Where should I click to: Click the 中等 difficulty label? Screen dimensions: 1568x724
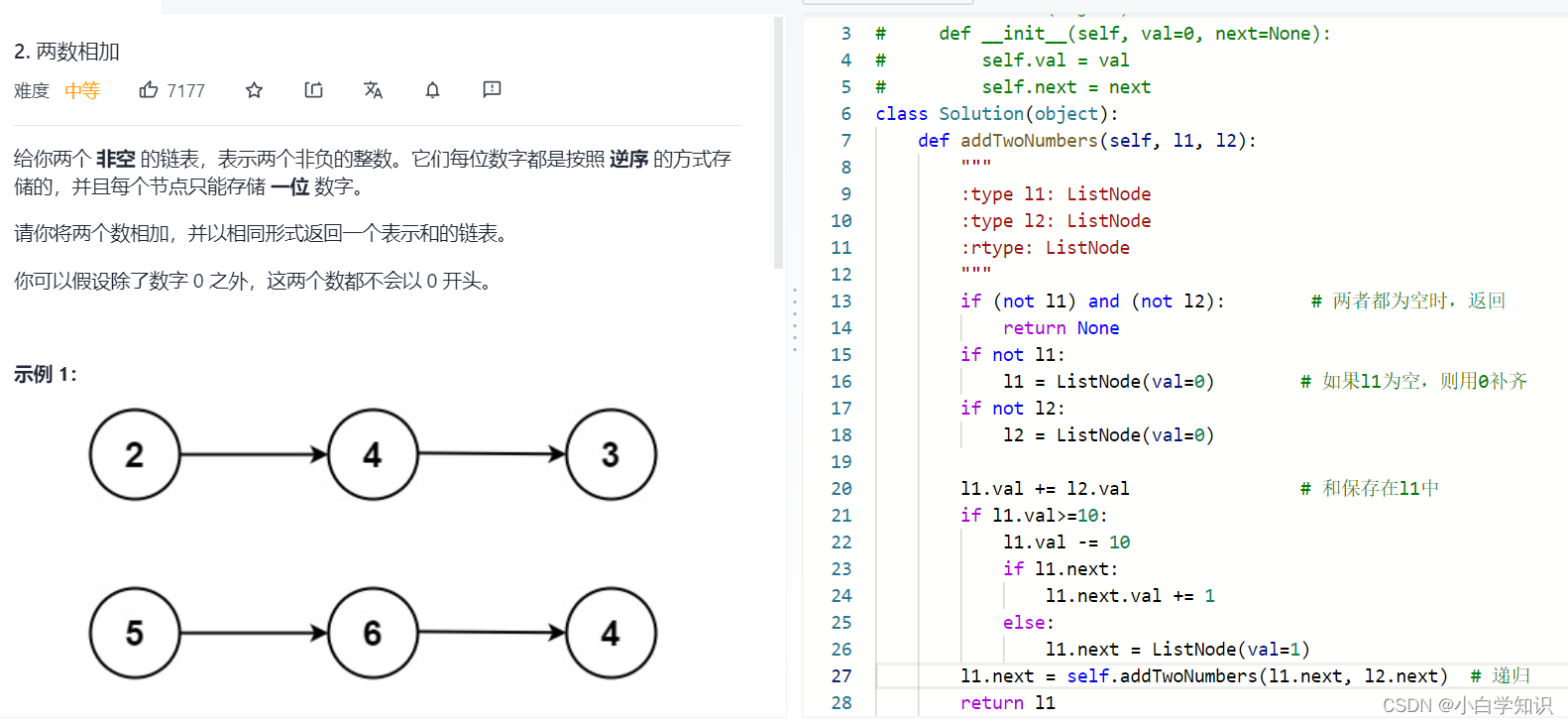pos(82,91)
